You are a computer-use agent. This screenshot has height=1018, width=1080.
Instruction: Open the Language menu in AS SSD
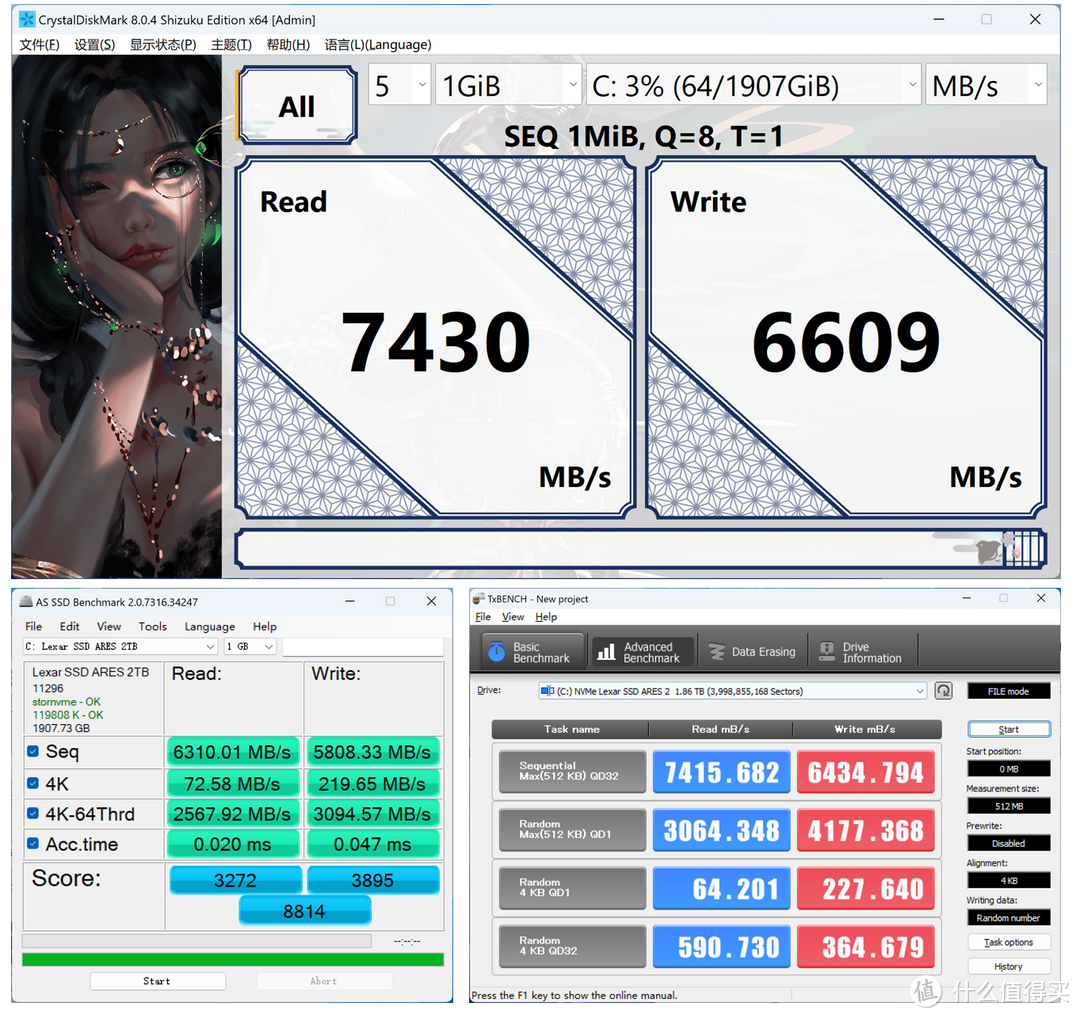pos(209,626)
